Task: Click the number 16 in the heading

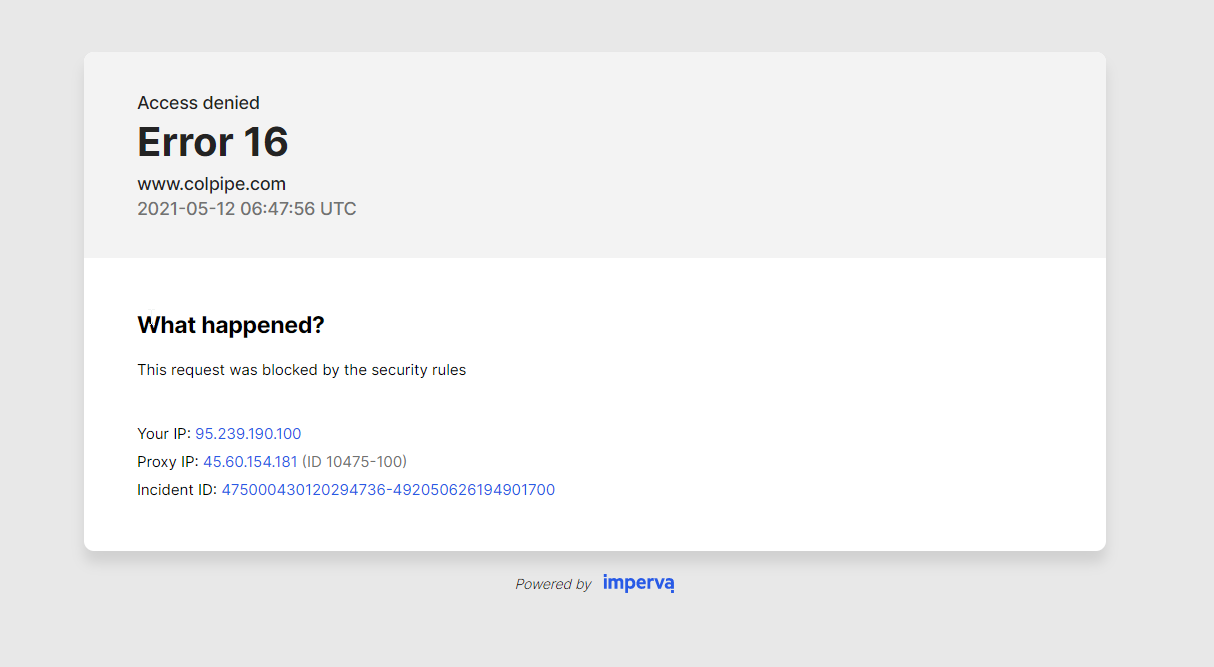Action: [266, 142]
